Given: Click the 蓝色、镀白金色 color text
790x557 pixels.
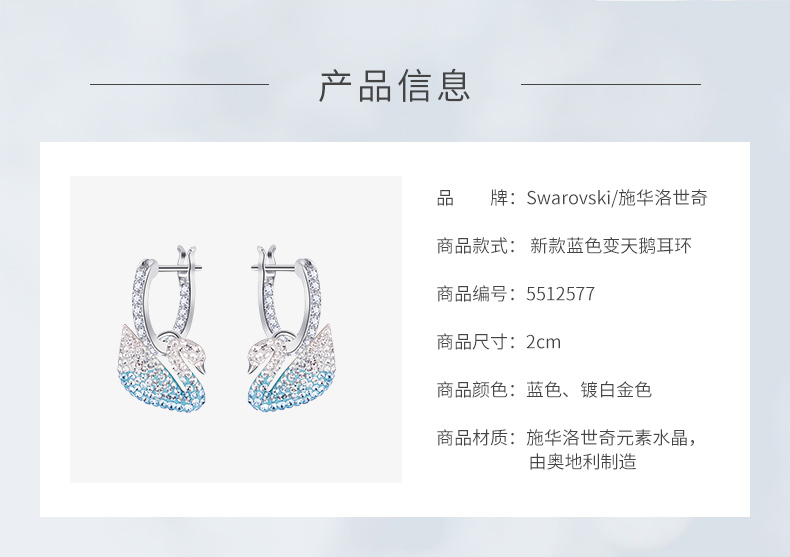Looking at the screenshot, I should tap(589, 390).
